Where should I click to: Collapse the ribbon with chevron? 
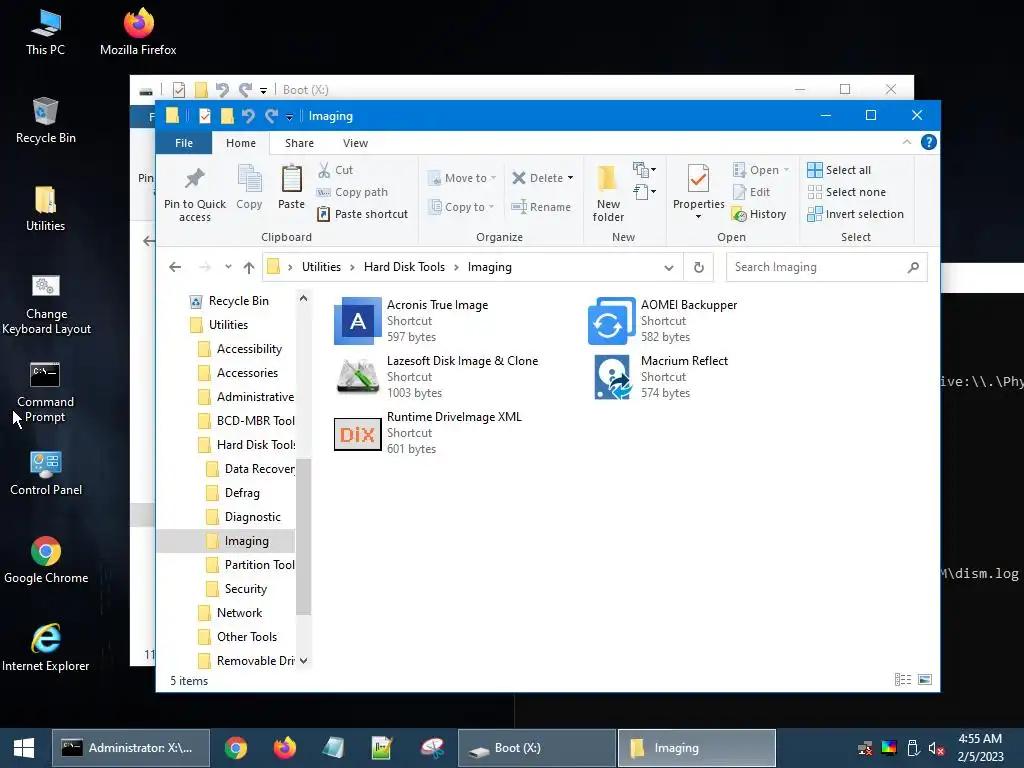[906, 142]
